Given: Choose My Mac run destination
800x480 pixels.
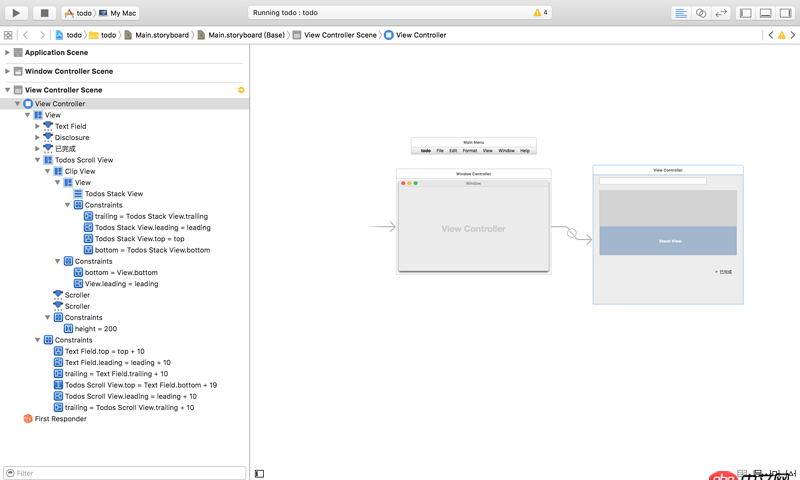Looking at the screenshot, I should pos(118,13).
